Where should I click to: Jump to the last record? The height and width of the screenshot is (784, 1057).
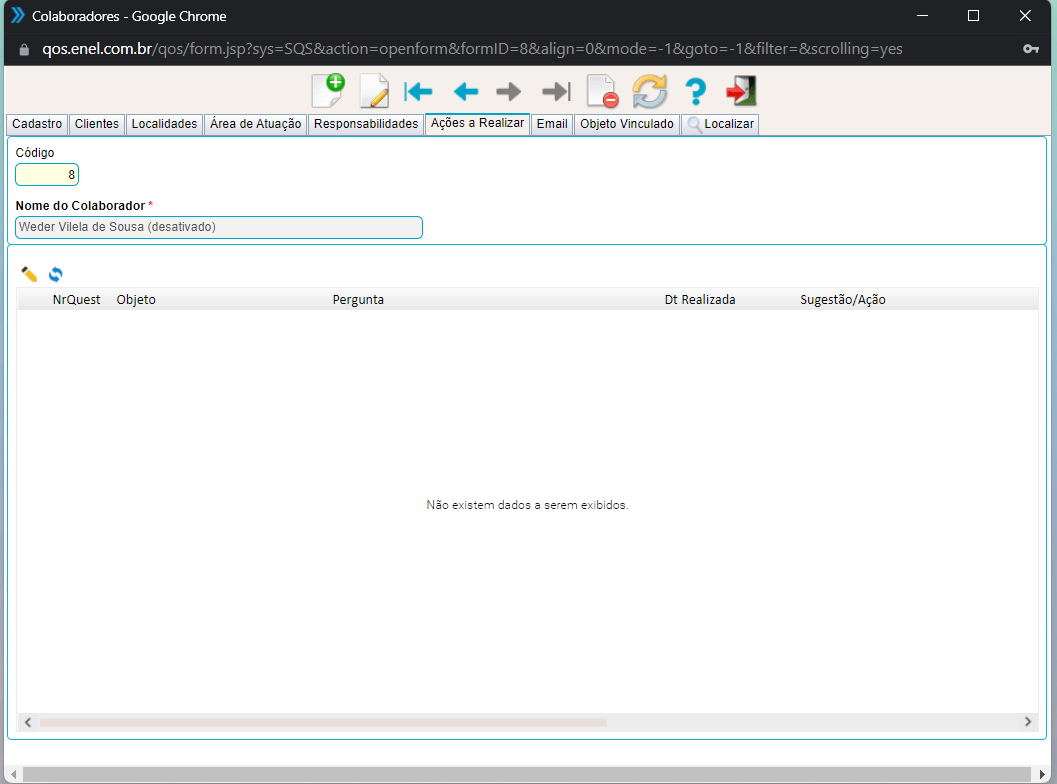click(x=555, y=92)
